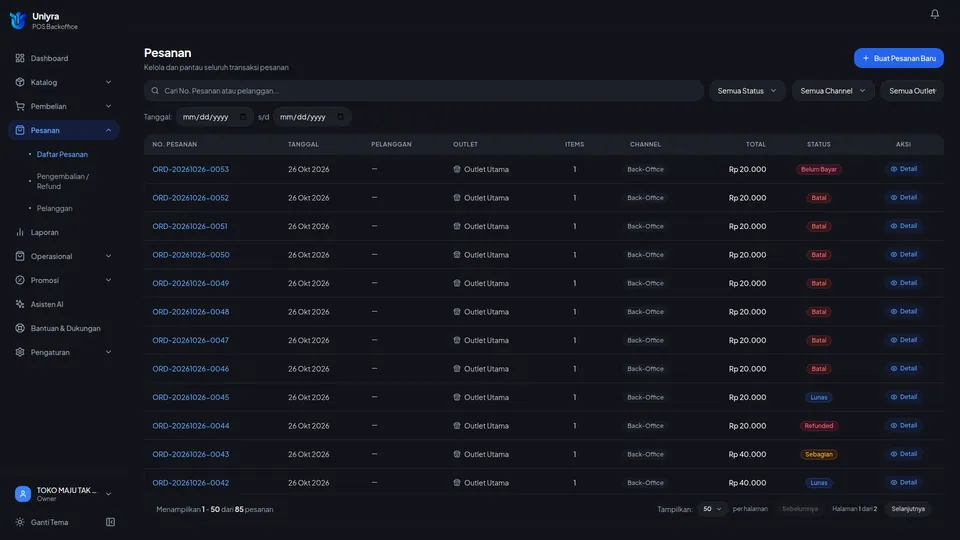Click Buat Pesanan Baru button

click(899, 58)
